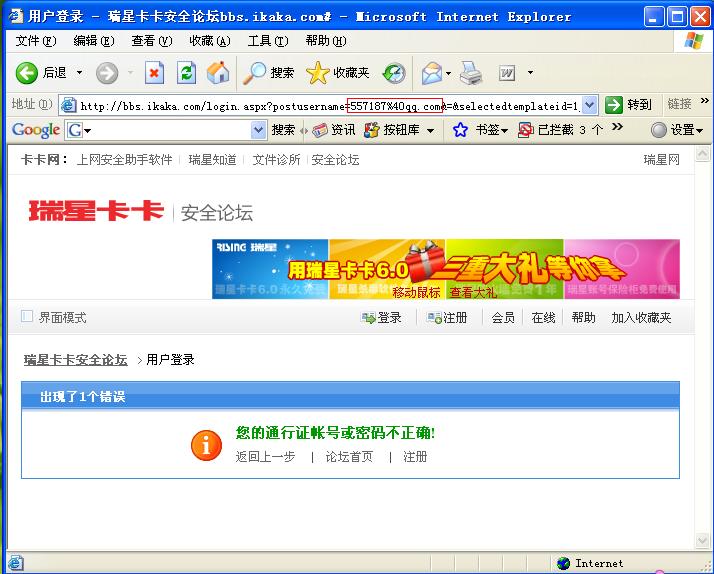This screenshot has width=714, height=574.
Task: Open the 会员 forum nav link
Action: (503, 318)
